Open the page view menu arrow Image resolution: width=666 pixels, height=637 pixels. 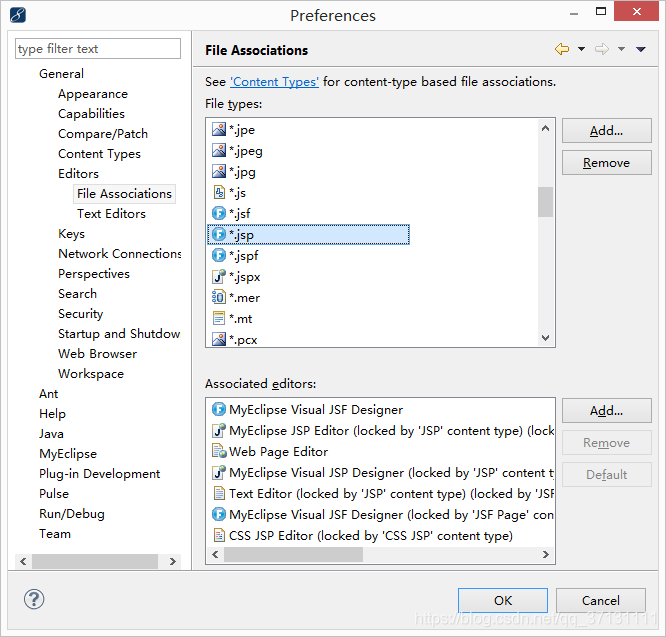tap(641, 50)
